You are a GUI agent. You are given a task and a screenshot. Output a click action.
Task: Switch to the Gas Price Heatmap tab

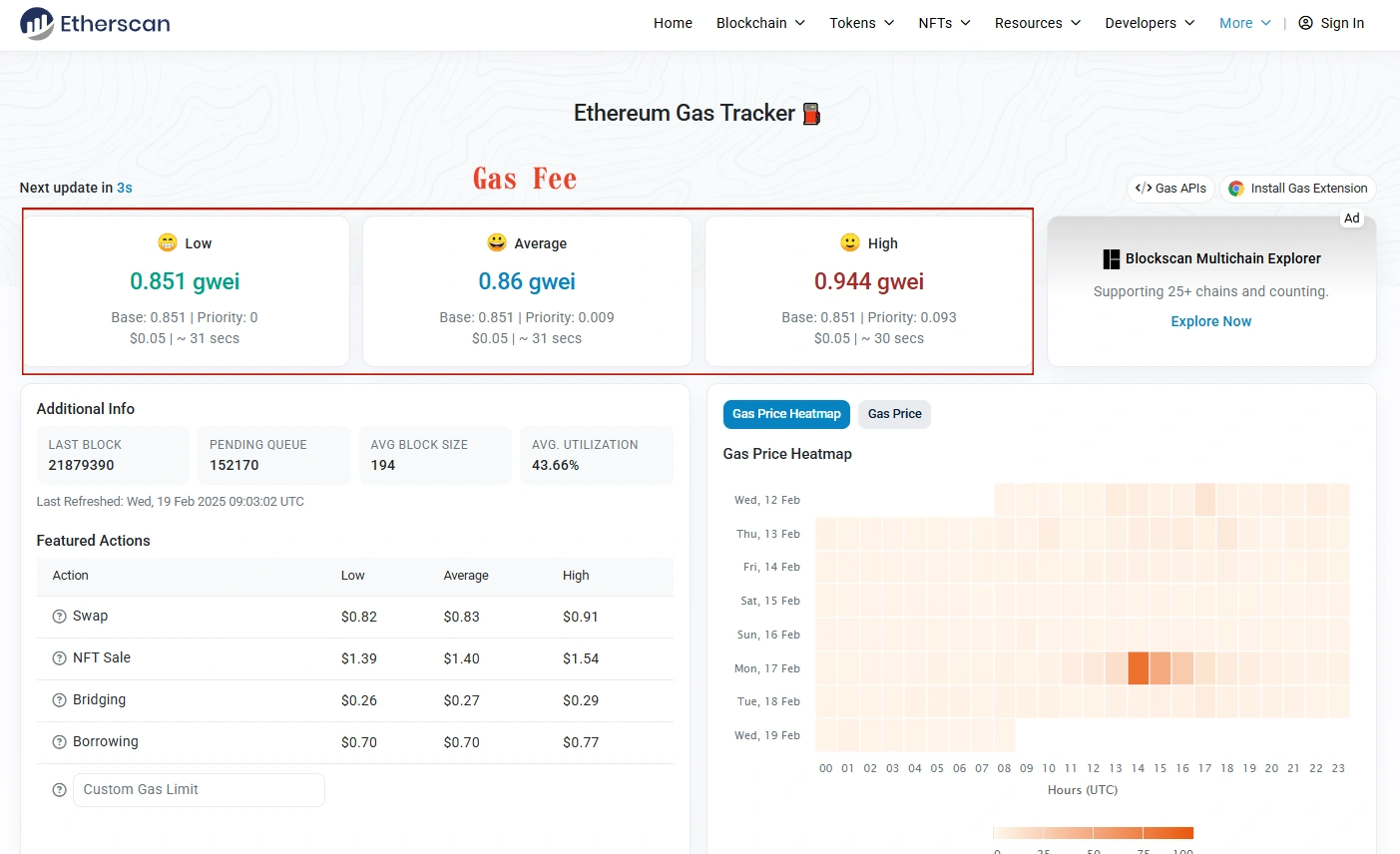pyautogui.click(x=786, y=414)
